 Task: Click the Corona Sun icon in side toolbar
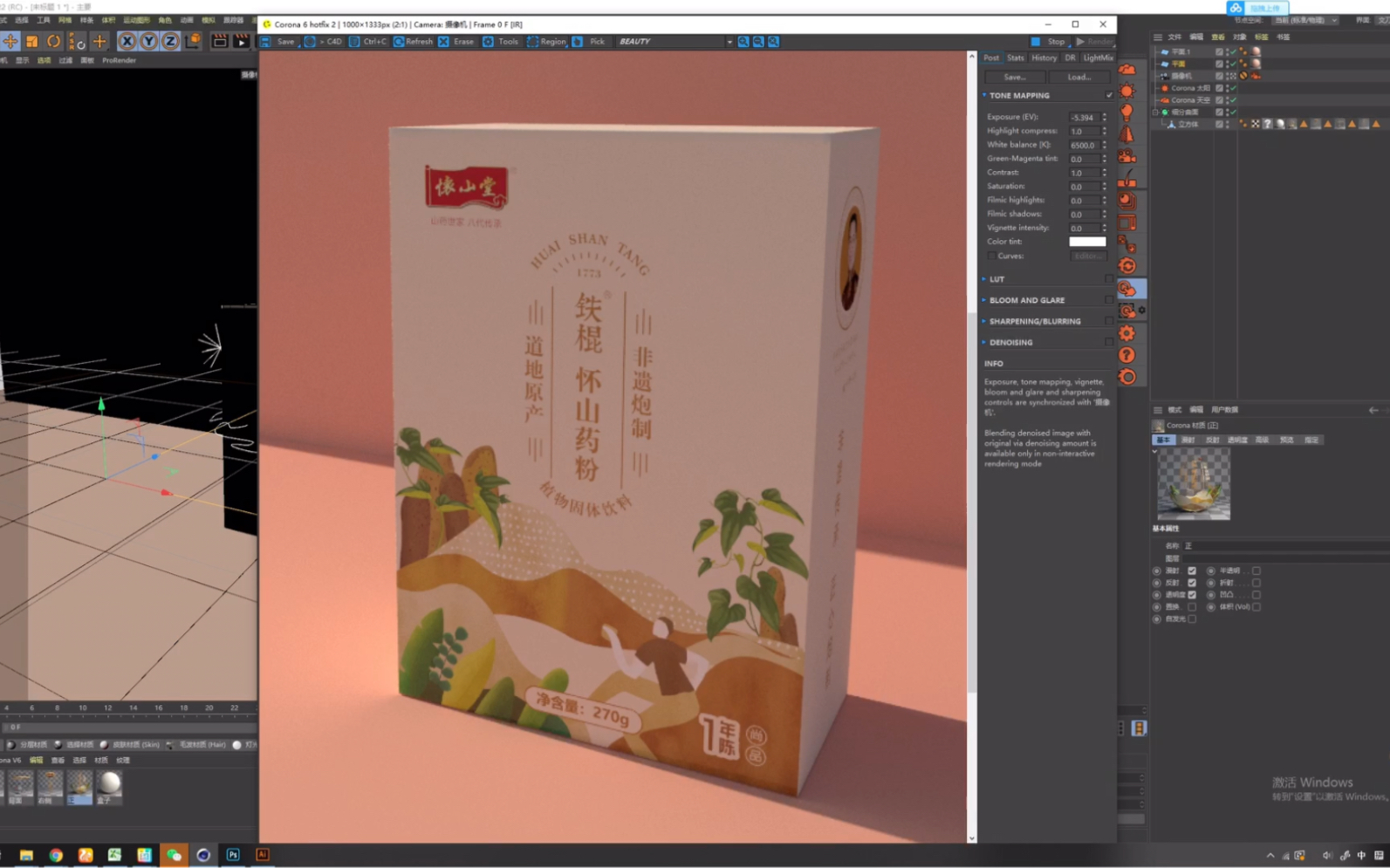(1127, 91)
